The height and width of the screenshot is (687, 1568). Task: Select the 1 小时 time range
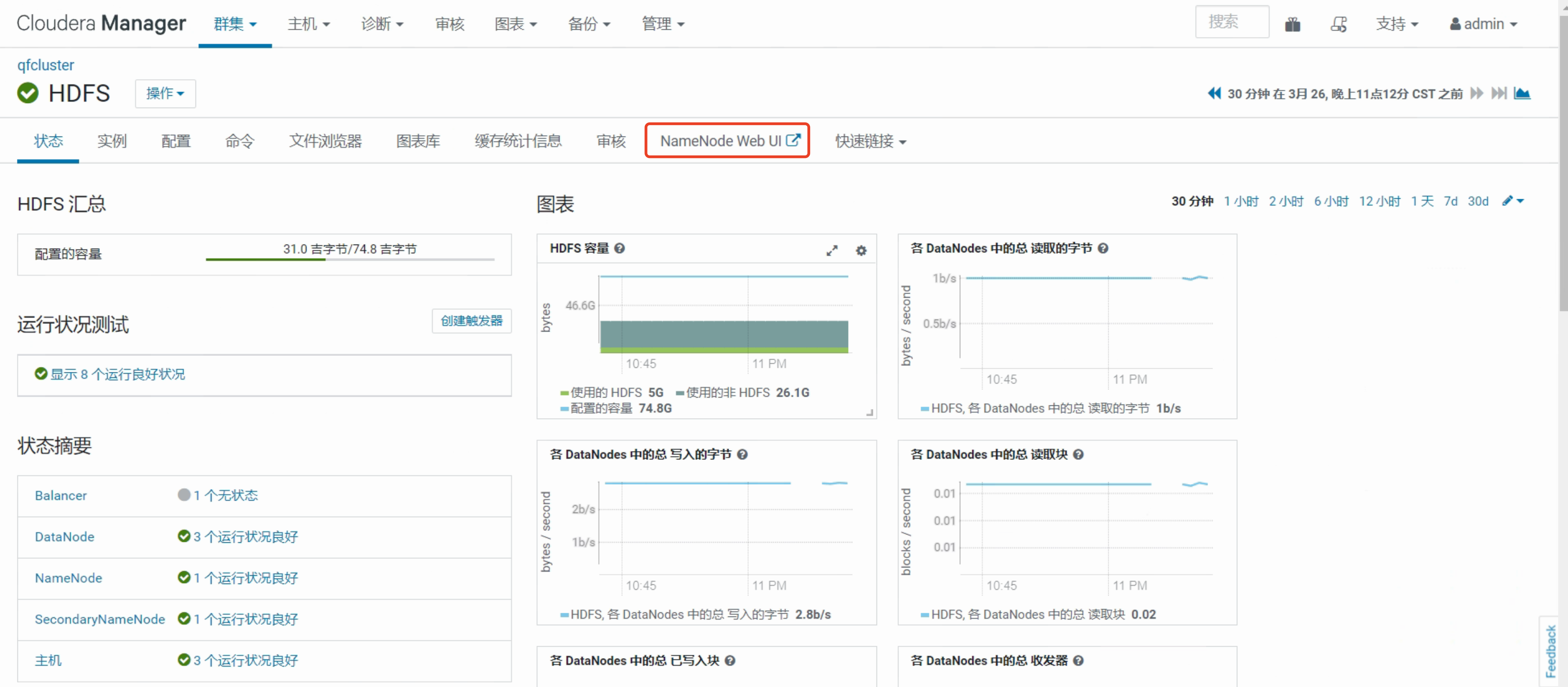[x=1241, y=201]
